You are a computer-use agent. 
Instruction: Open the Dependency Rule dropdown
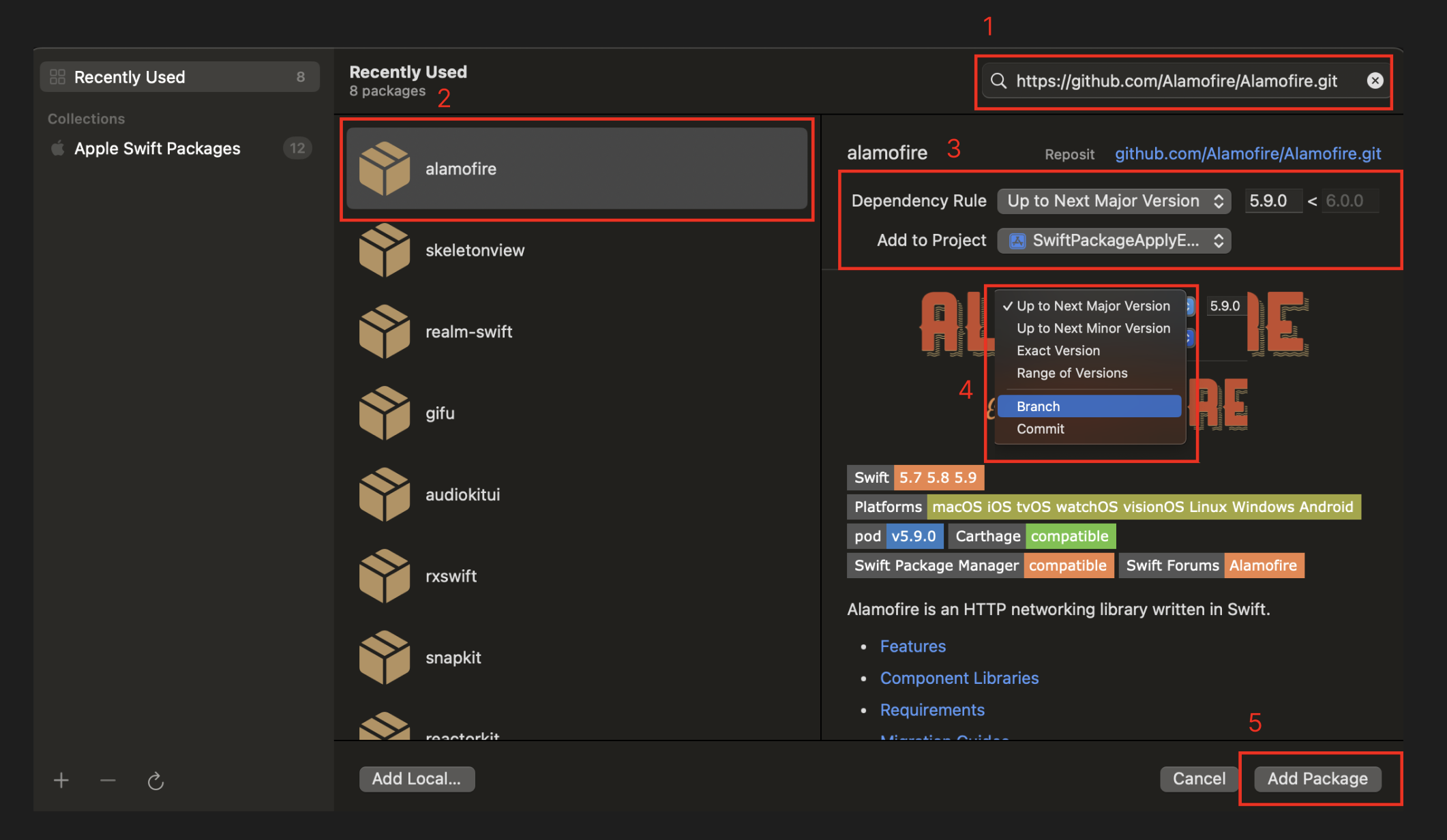[x=1114, y=200]
